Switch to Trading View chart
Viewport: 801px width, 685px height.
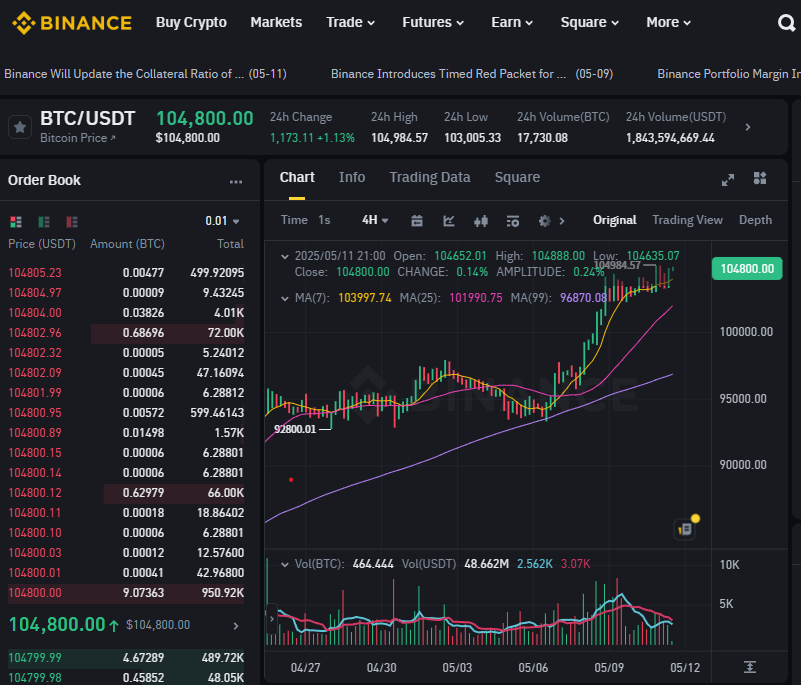(687, 220)
